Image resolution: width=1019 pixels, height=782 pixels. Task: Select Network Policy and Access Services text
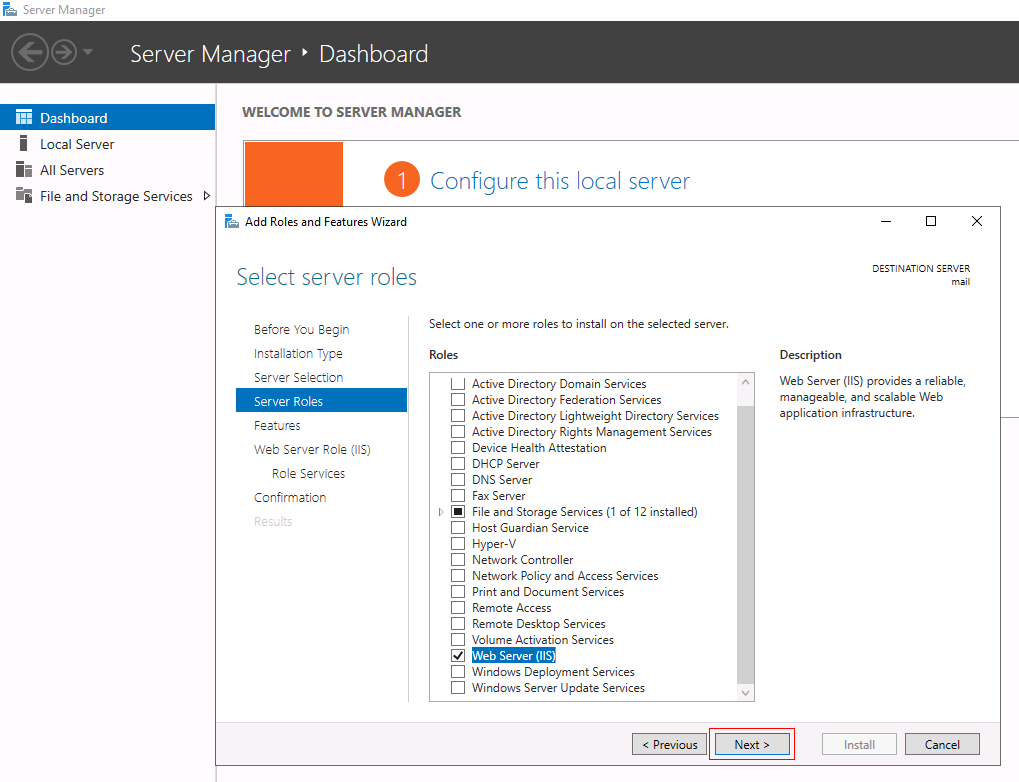point(565,576)
